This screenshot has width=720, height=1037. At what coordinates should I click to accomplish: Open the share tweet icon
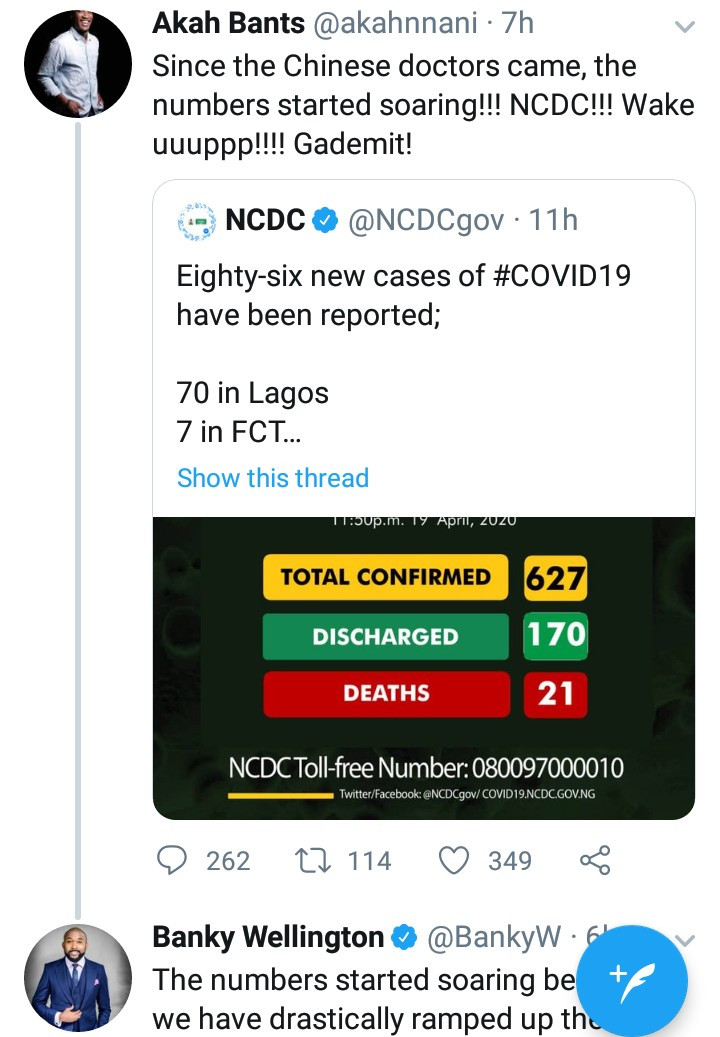pos(595,860)
